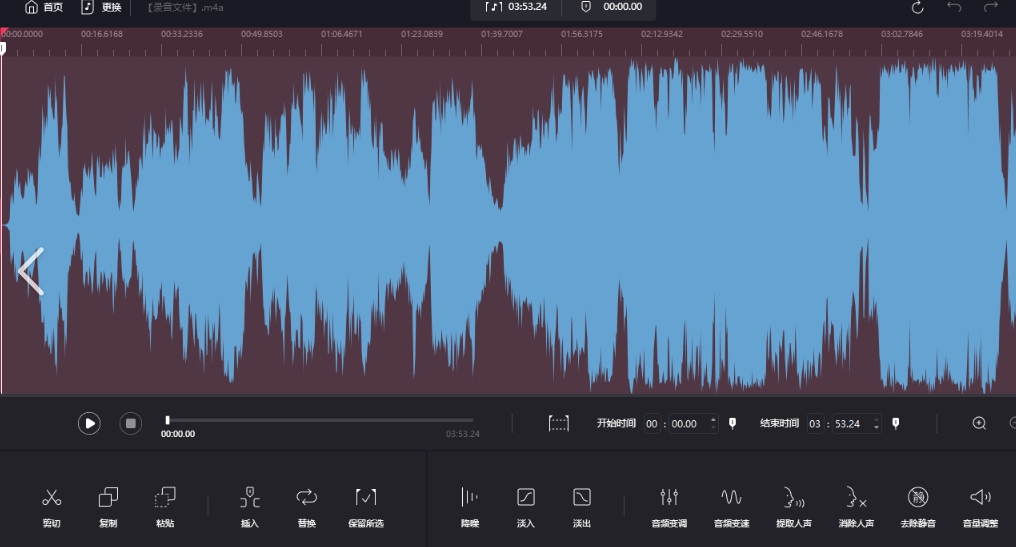Go to 首页 home
This screenshot has height=547, width=1016.
[43, 7]
